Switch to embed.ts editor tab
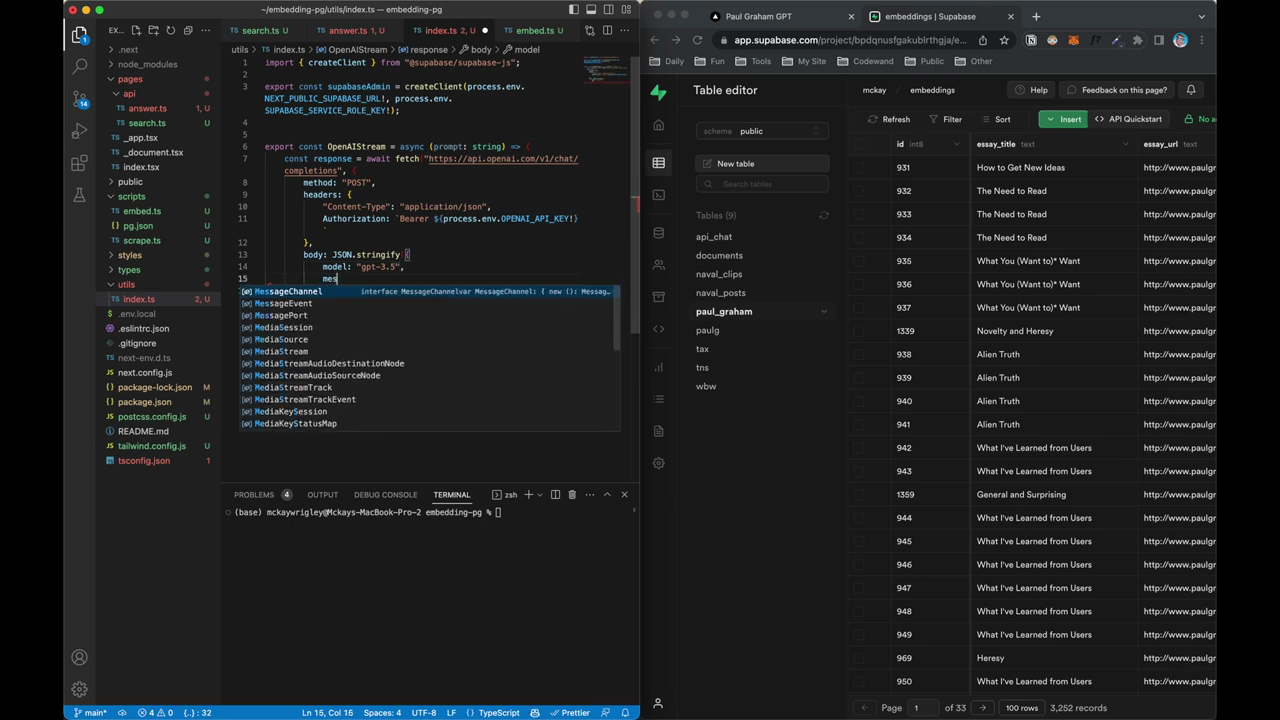1280x720 pixels. click(x=540, y=31)
